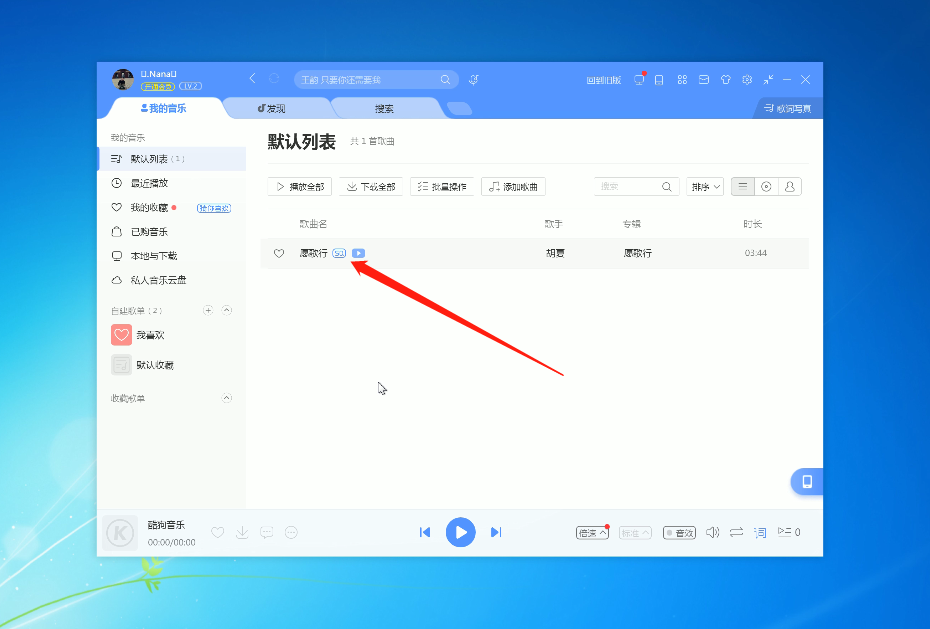The image size is (930, 629).
Task: Click the floating phone button on the right edge
Action: coord(807,481)
